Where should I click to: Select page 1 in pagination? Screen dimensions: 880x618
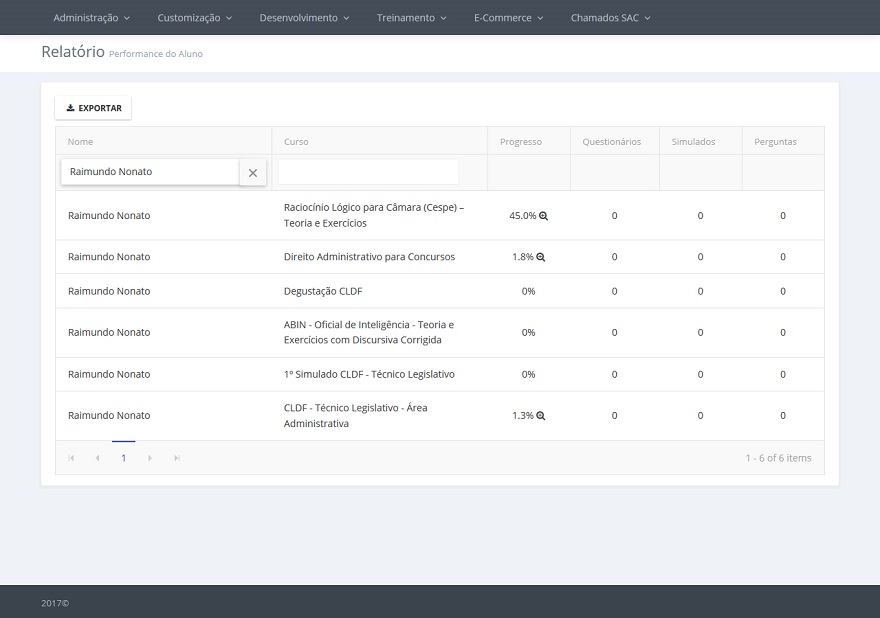[124, 458]
